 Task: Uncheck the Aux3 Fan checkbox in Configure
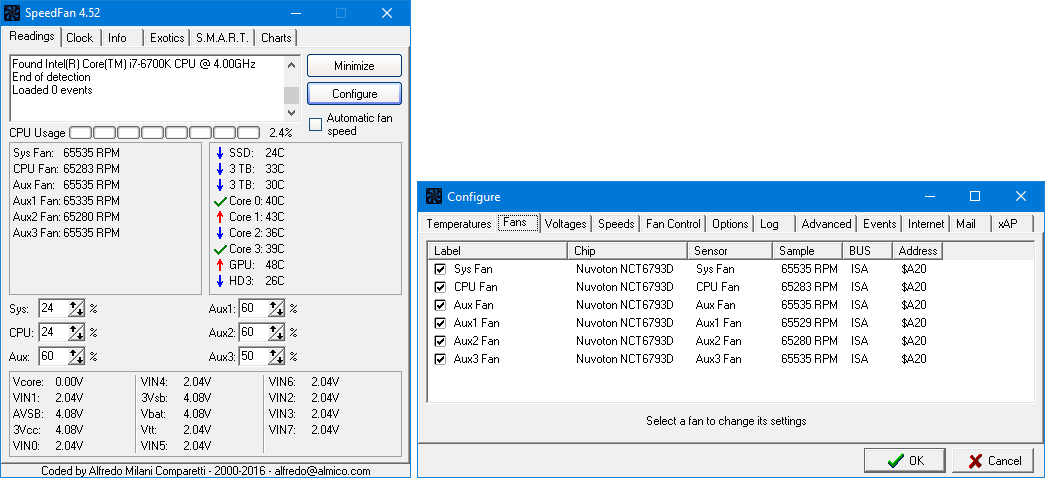point(440,359)
